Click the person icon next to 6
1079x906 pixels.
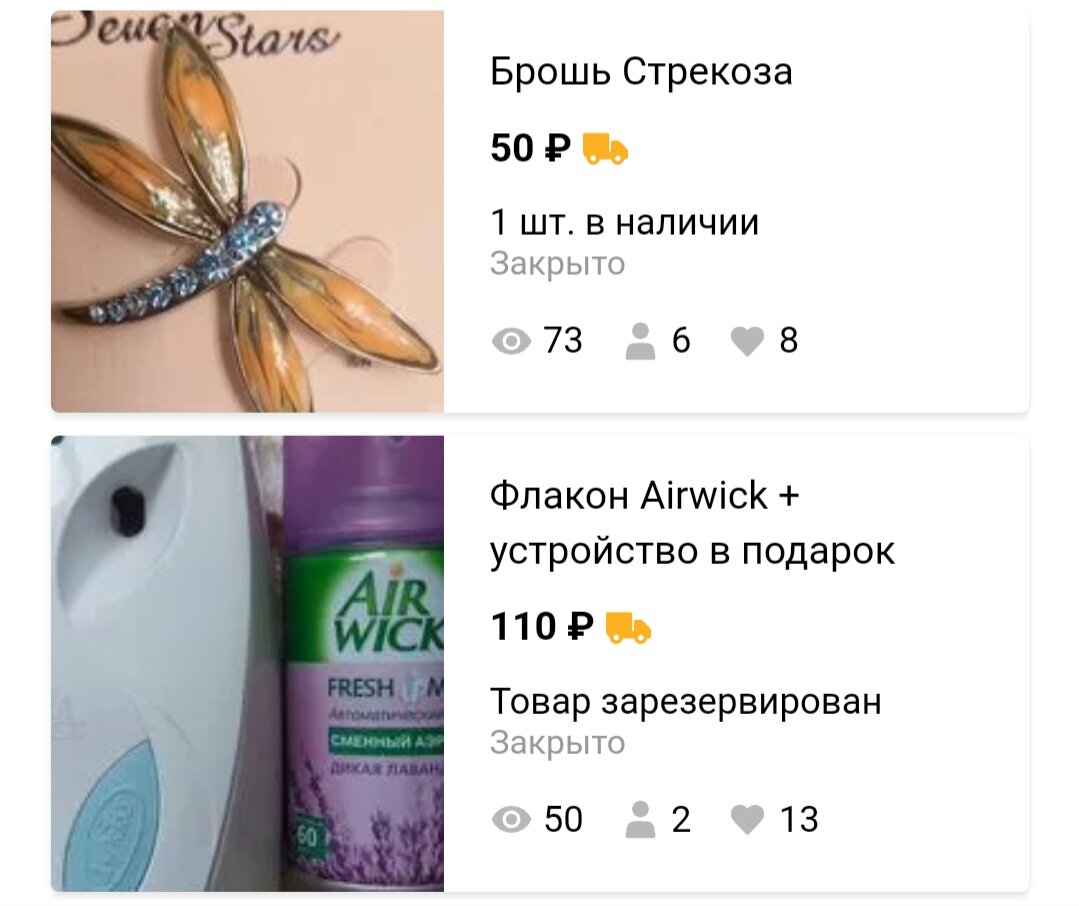pos(640,341)
